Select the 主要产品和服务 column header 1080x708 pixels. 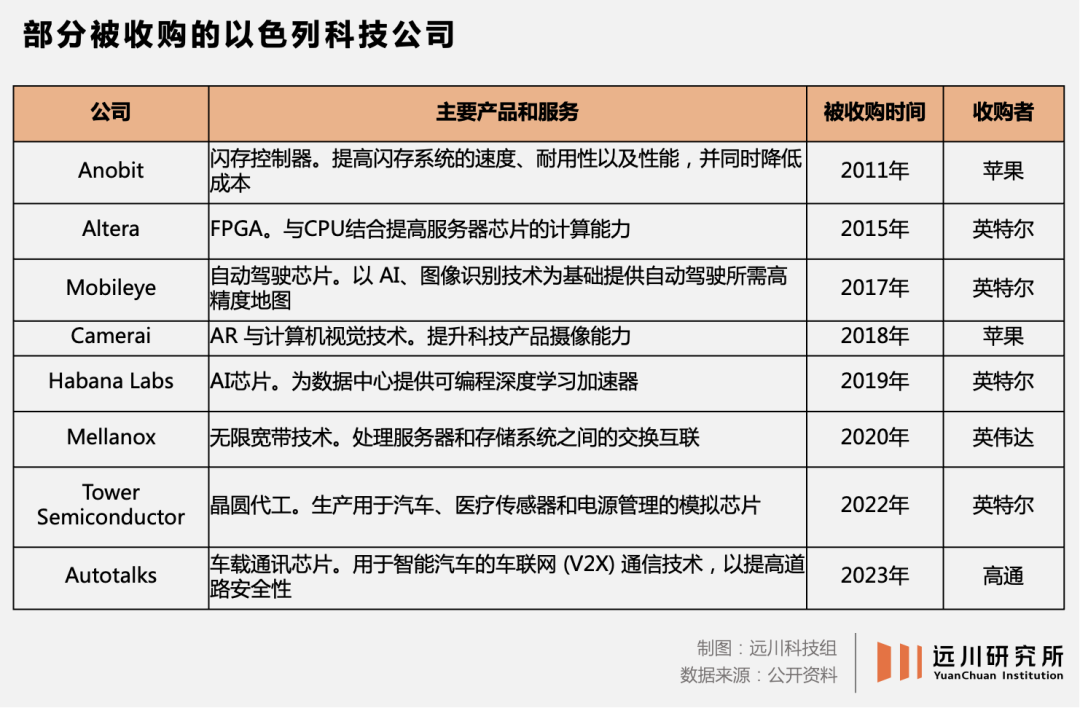point(508,112)
